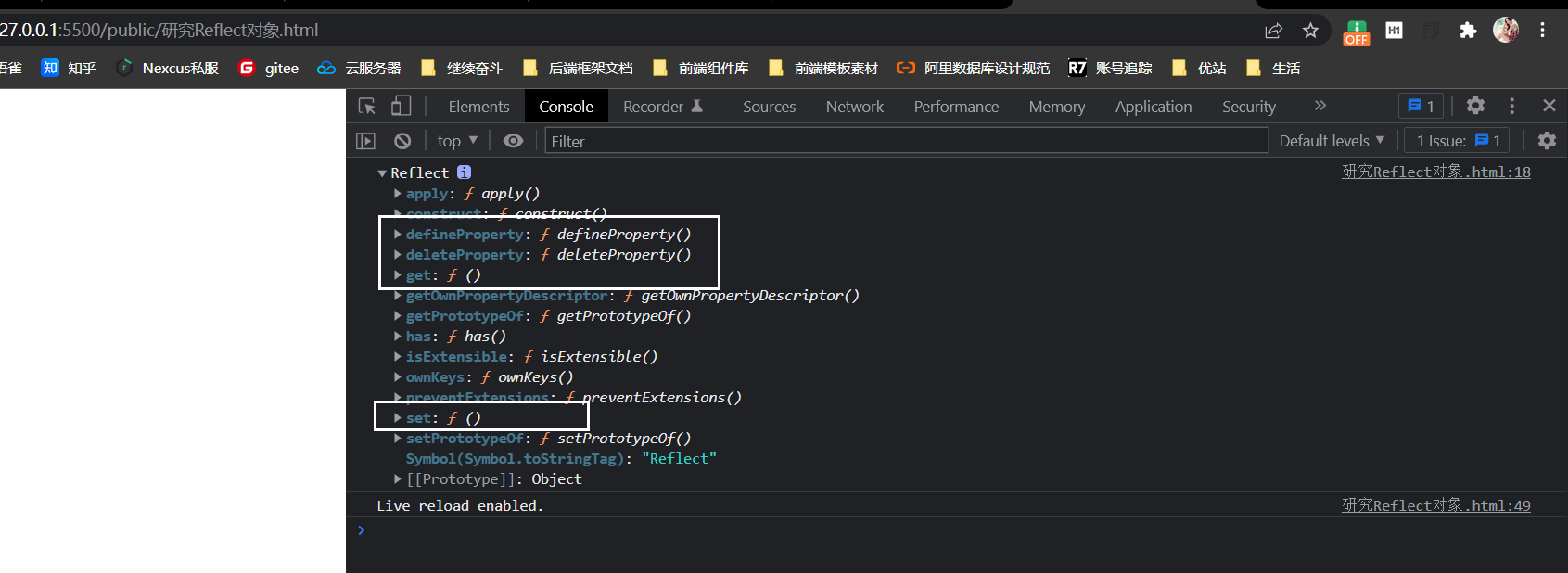Switch to the Network tab
This screenshot has width=1568, height=573.
pos(855,107)
